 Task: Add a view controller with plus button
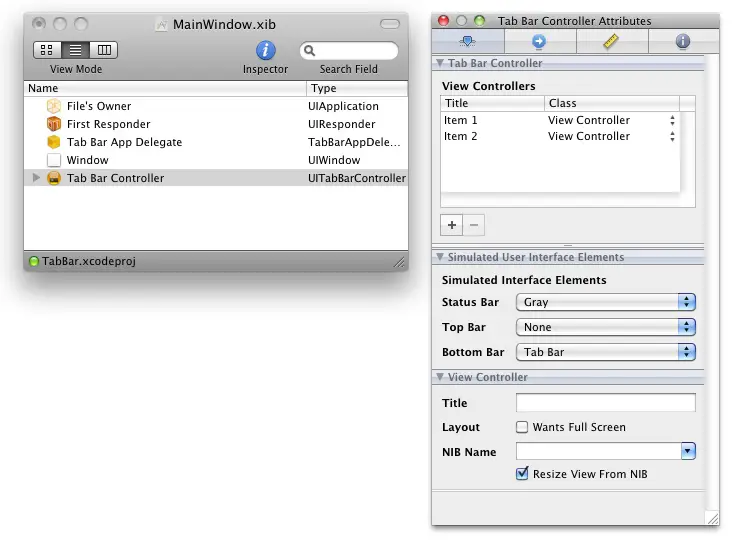coord(452,225)
